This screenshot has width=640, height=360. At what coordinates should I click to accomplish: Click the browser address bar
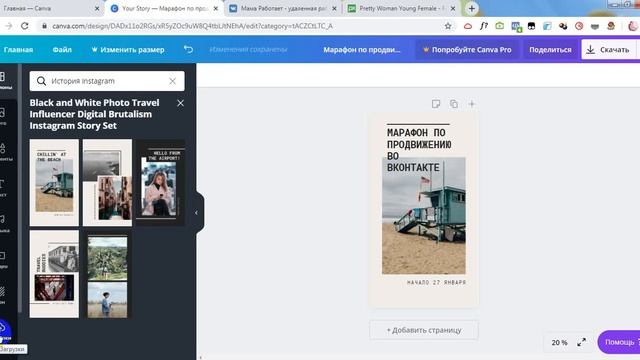[241, 26]
